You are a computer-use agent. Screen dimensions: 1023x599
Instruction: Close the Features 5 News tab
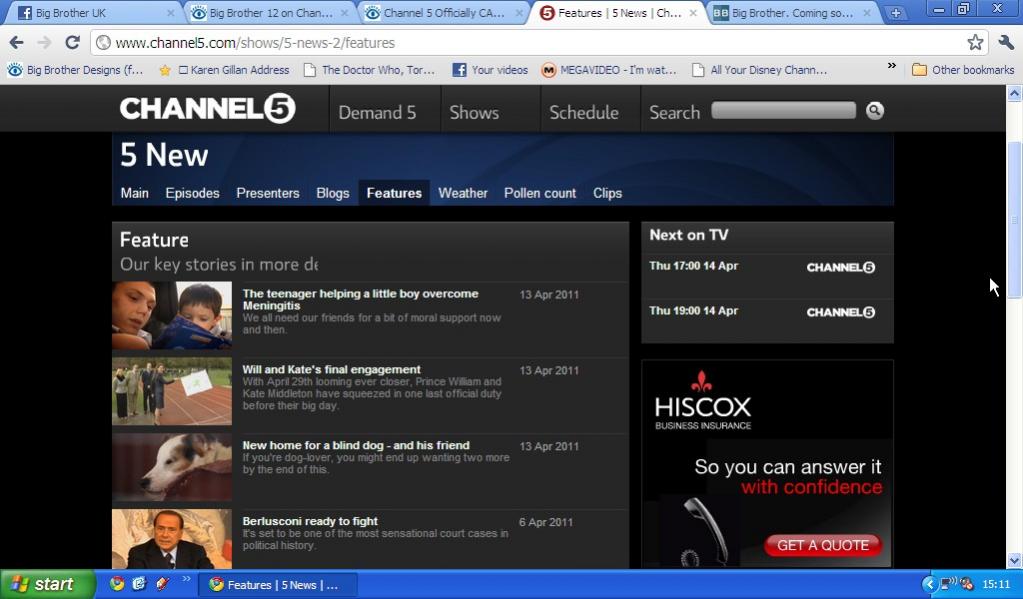click(x=693, y=13)
